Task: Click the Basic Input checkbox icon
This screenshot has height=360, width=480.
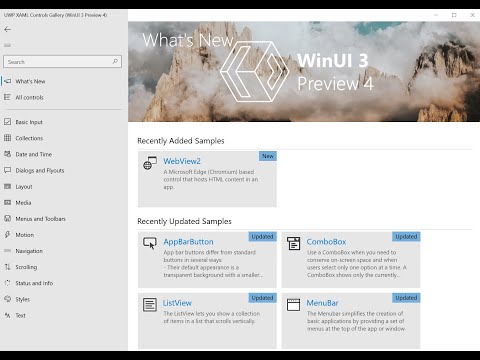Action: [7, 122]
